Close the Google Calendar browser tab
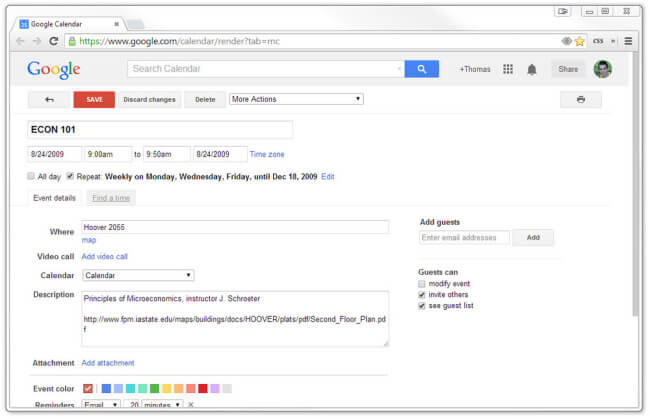650x419 pixels. (x=116, y=24)
